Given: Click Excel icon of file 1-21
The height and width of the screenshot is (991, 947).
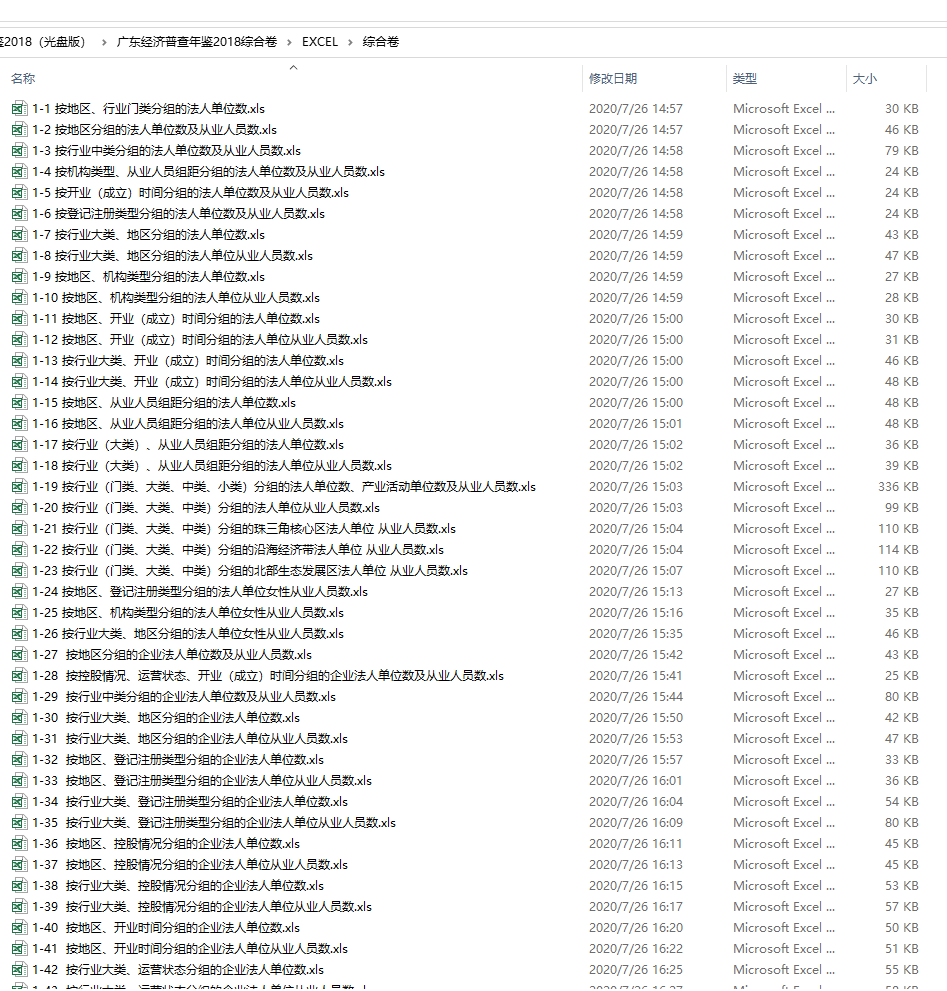Looking at the screenshot, I should pos(20,529).
